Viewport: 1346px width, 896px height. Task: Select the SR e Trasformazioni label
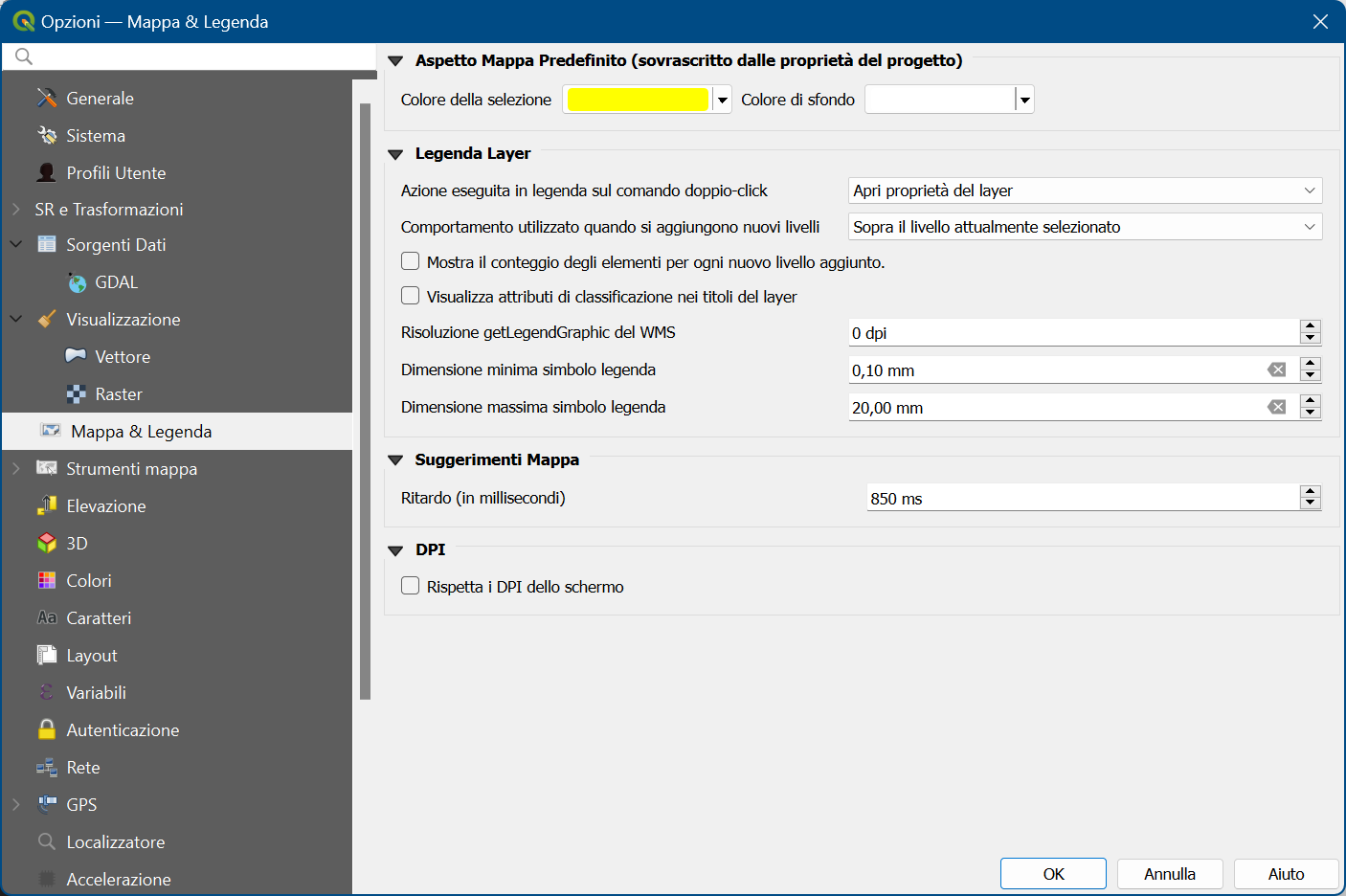click(109, 209)
